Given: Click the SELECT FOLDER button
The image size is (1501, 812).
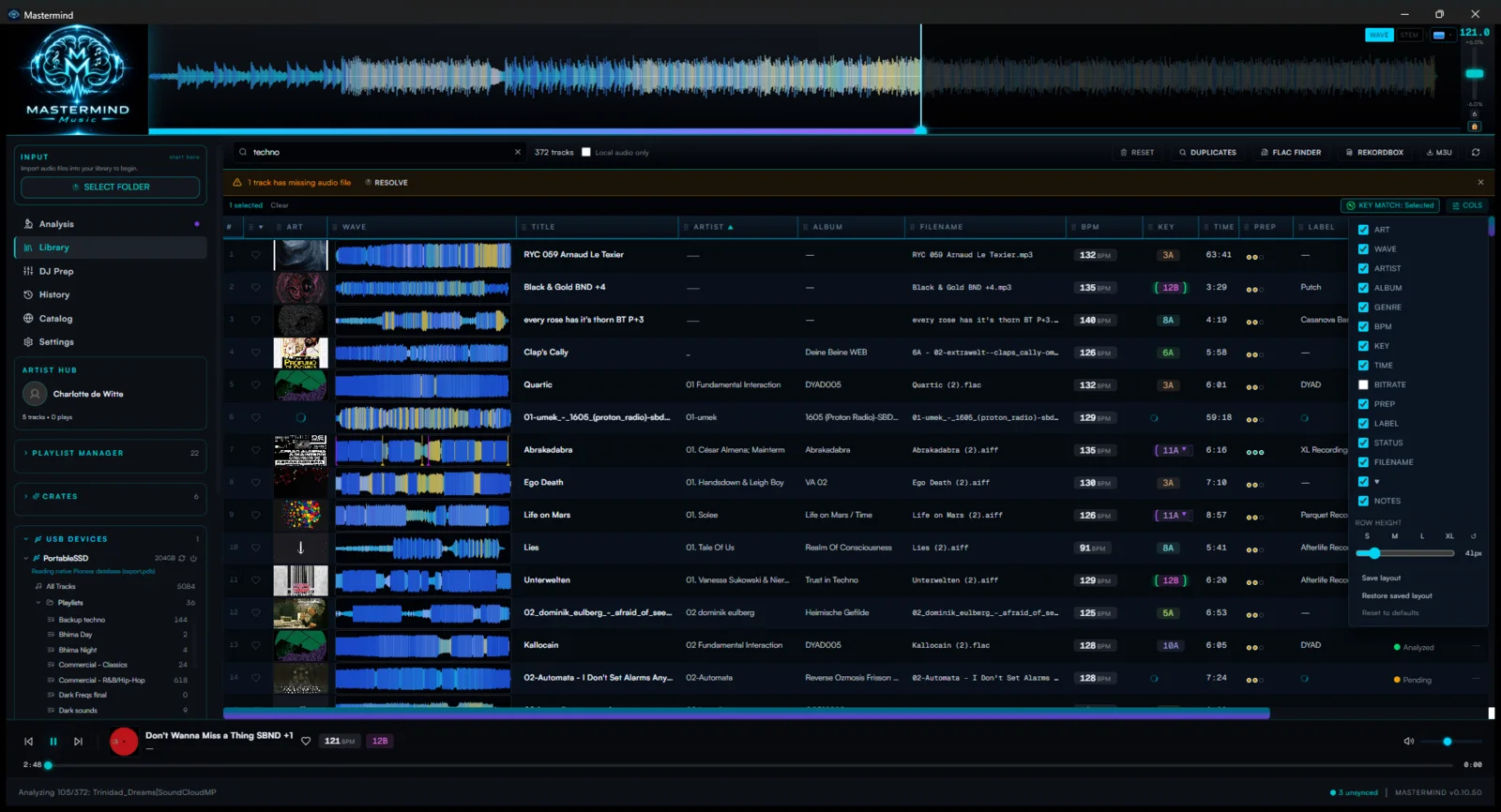Looking at the screenshot, I should (x=110, y=187).
